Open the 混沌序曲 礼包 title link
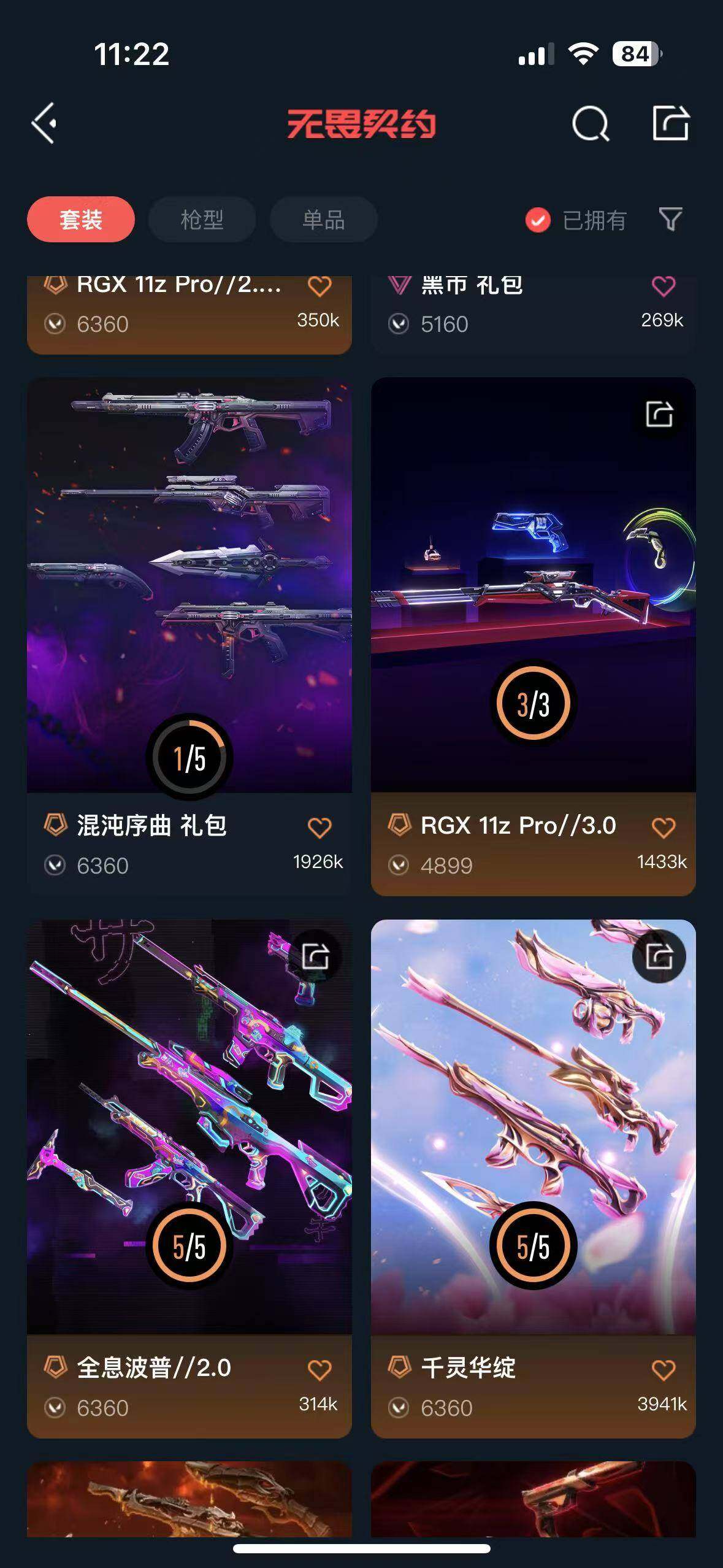 pos(151,825)
